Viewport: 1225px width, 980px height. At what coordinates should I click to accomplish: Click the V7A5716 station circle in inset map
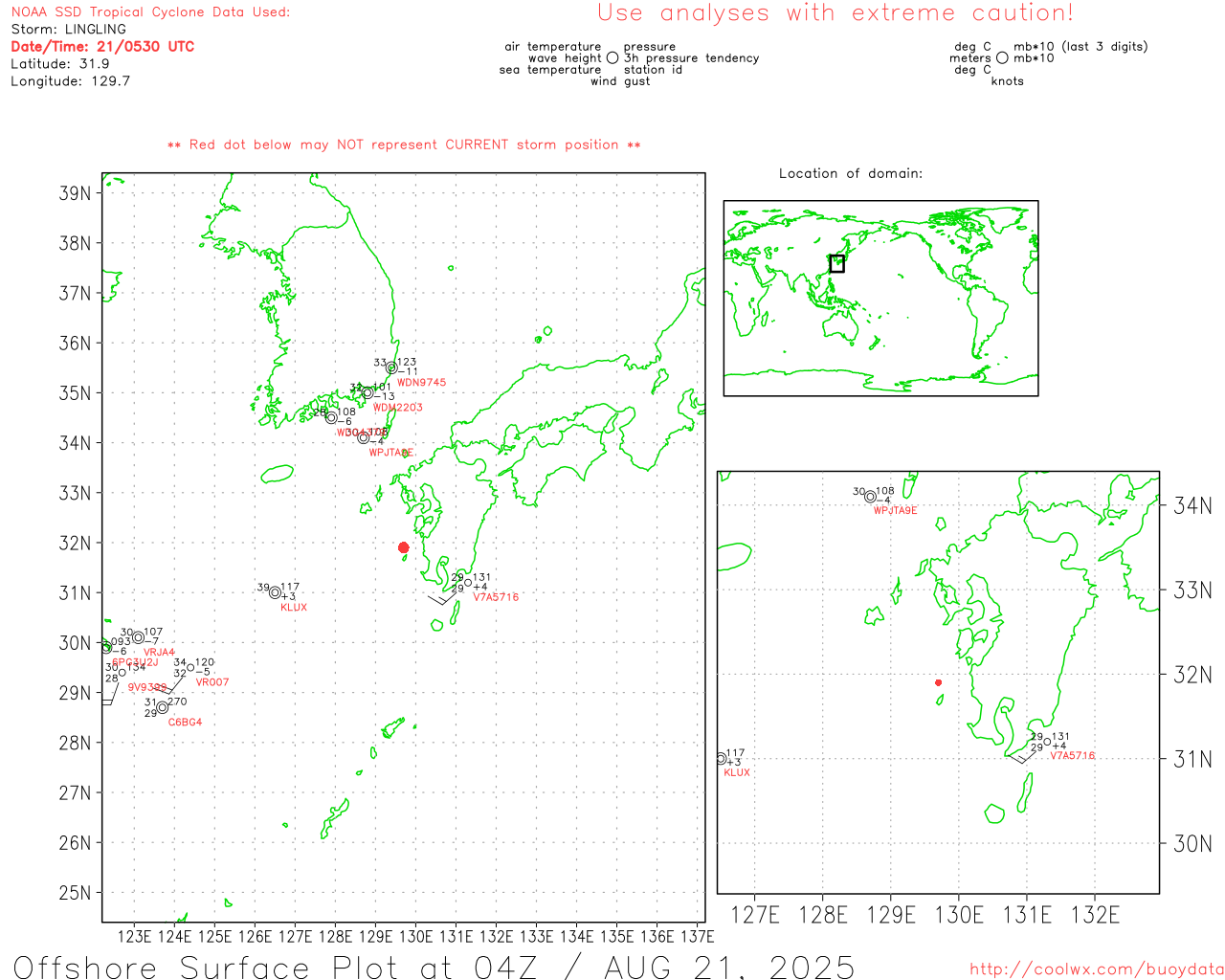pyautogui.click(x=1047, y=742)
